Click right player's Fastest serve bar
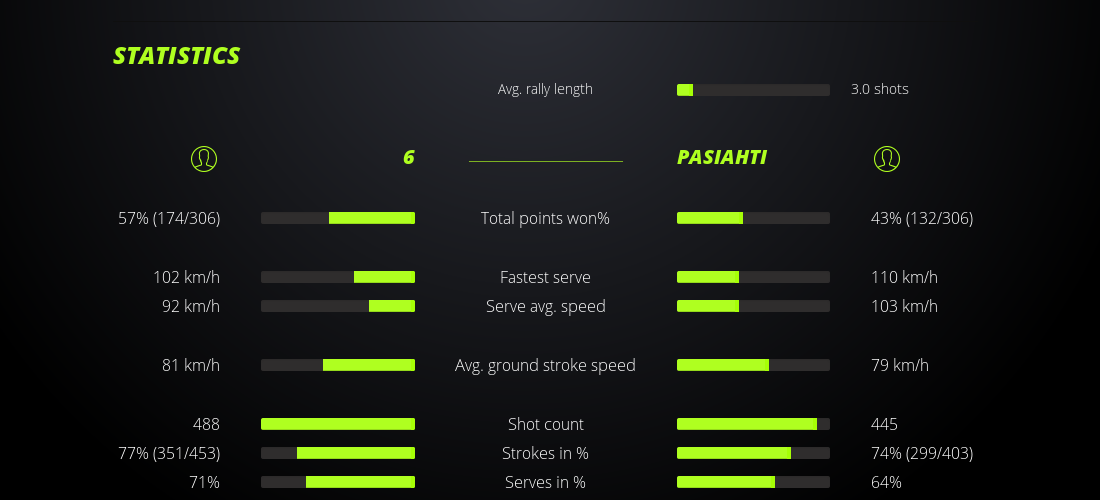Image resolution: width=1100 pixels, height=500 pixels. point(753,277)
